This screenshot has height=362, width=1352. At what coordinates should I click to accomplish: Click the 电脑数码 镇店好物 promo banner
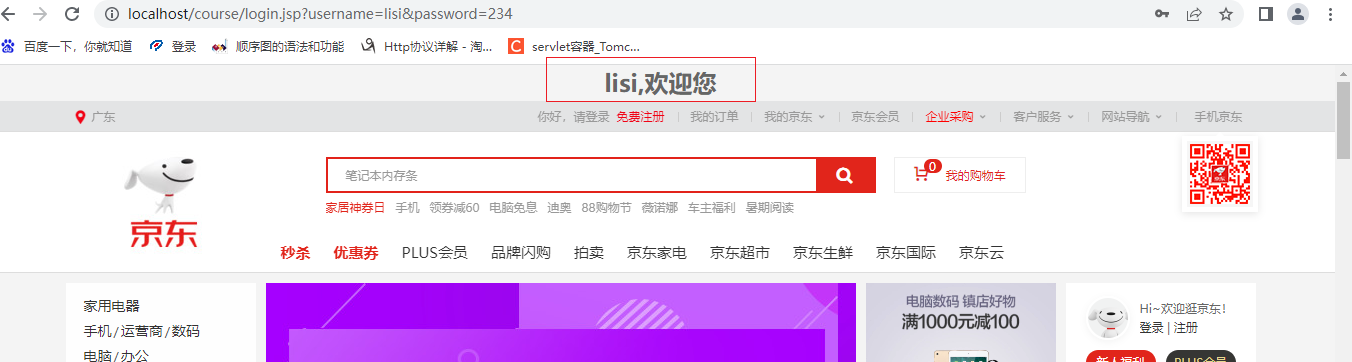[961, 322]
